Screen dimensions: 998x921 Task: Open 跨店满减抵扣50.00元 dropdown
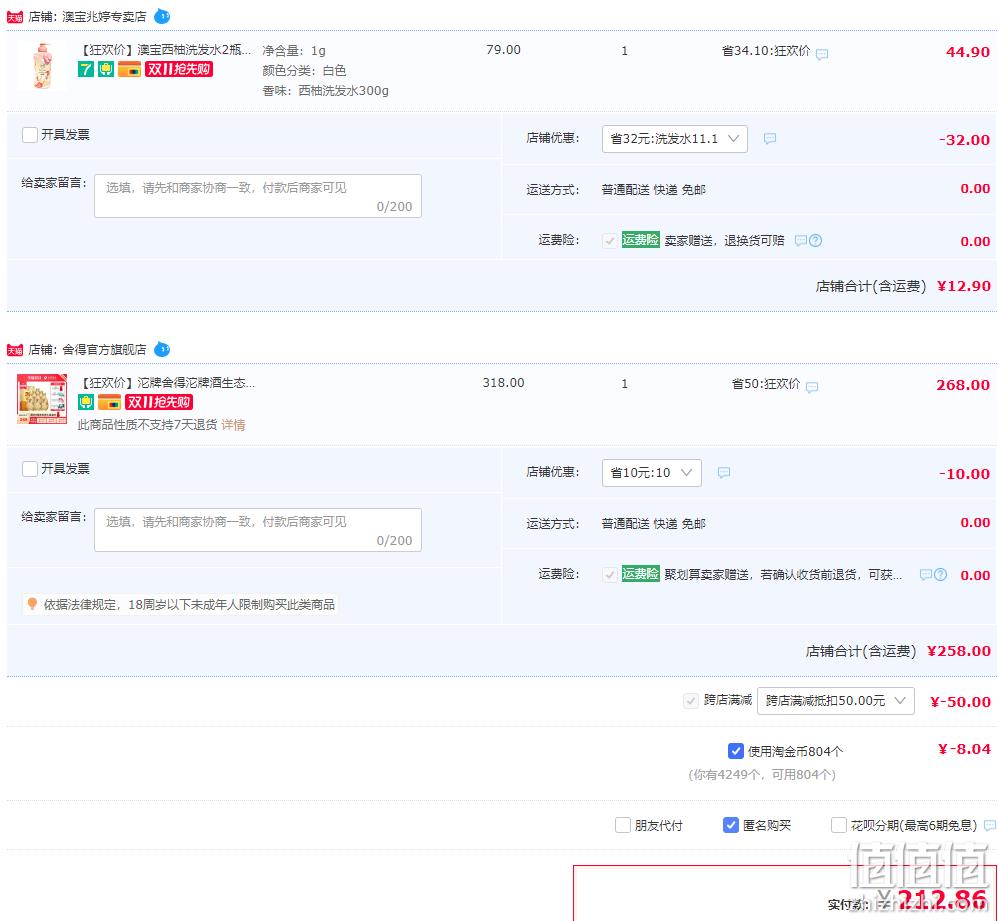coord(836,701)
